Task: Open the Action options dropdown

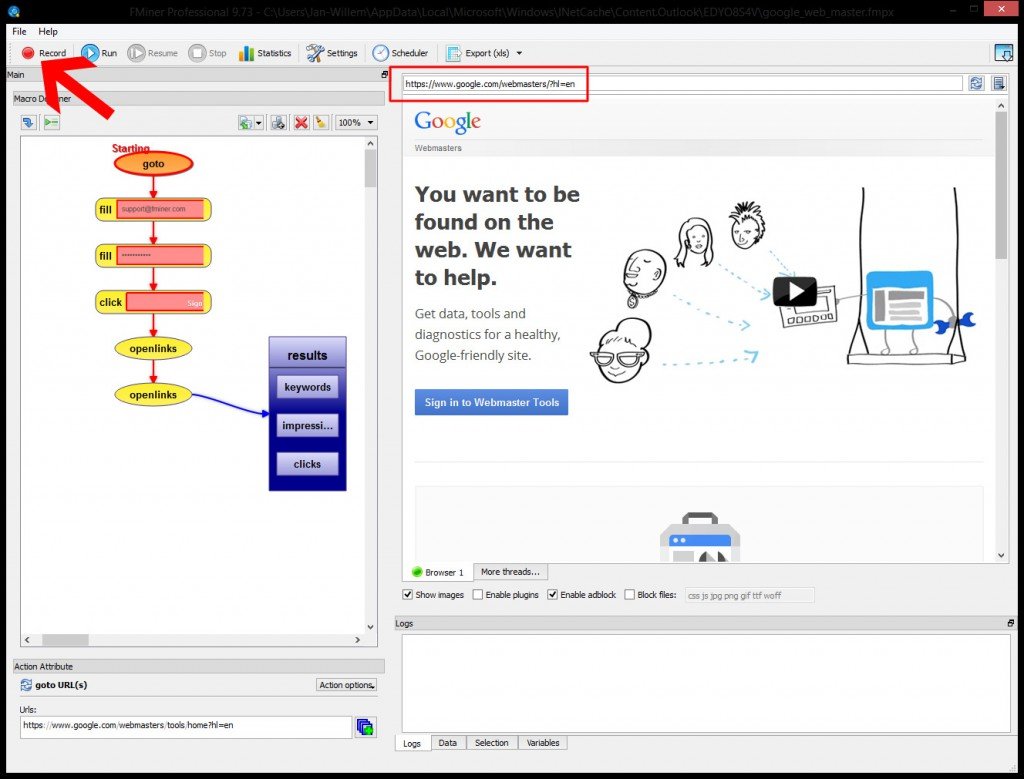Action: click(346, 685)
